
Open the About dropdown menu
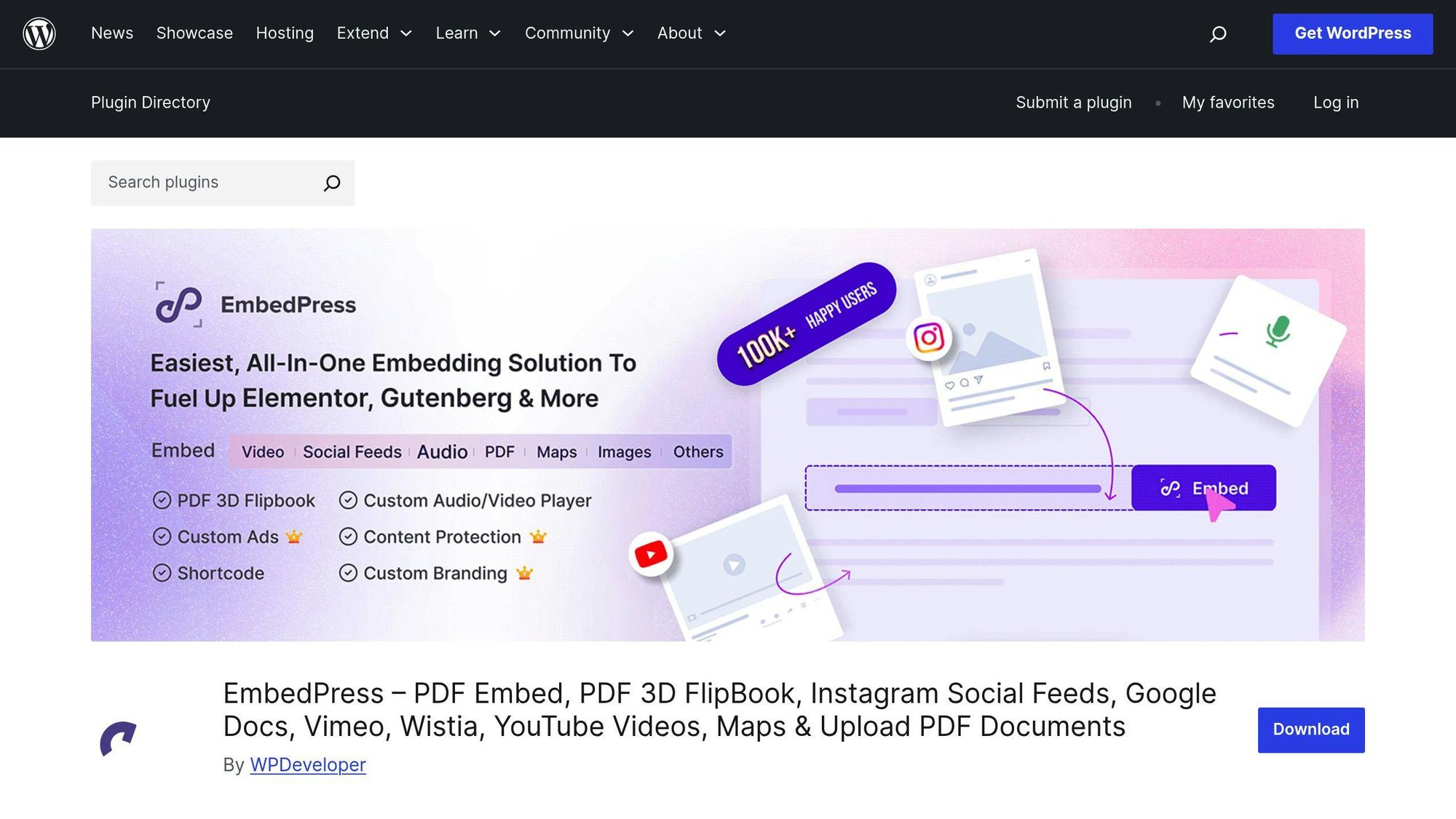[x=691, y=33]
